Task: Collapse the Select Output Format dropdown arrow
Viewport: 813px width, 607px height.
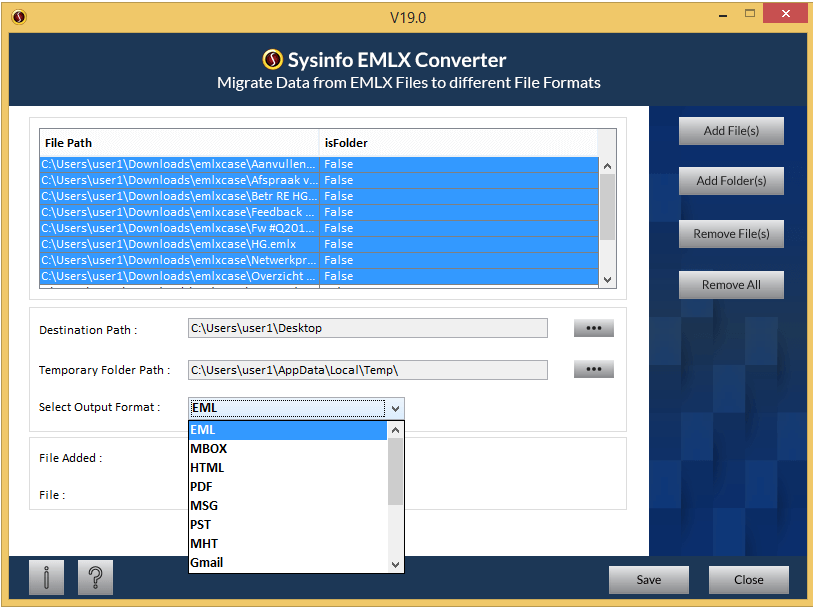Action: click(x=395, y=408)
